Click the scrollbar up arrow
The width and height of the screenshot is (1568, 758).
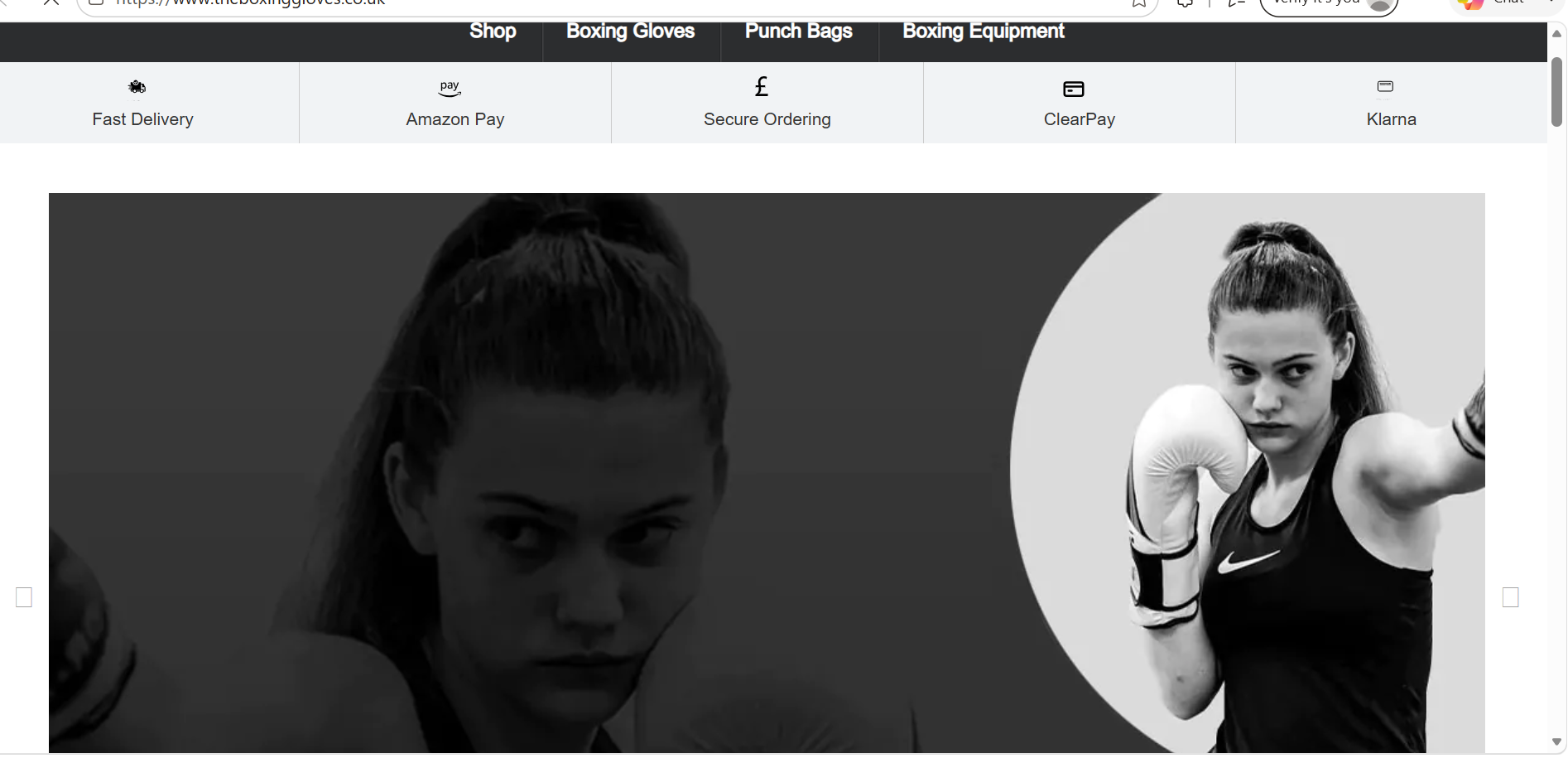1556,33
